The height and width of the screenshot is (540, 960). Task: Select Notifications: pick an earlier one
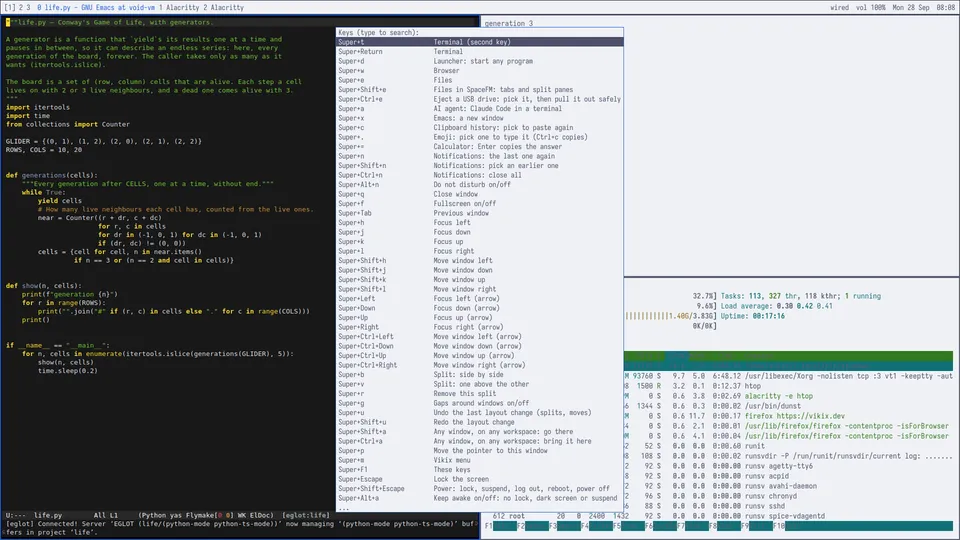coord(480,165)
